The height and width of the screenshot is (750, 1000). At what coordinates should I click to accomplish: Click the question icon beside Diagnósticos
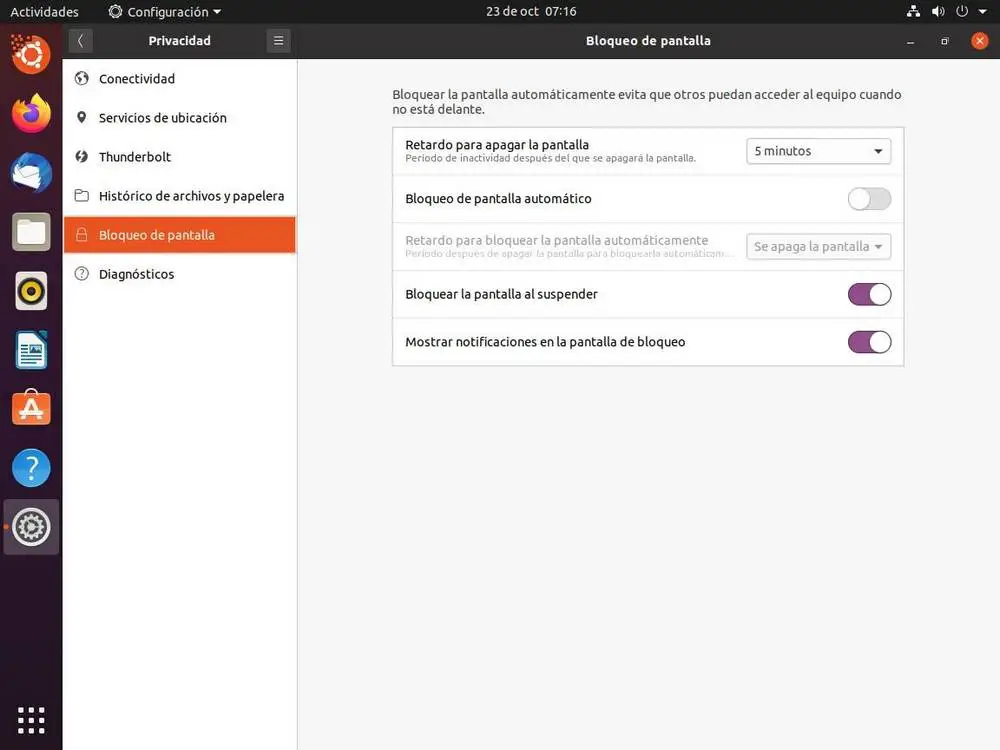82,274
